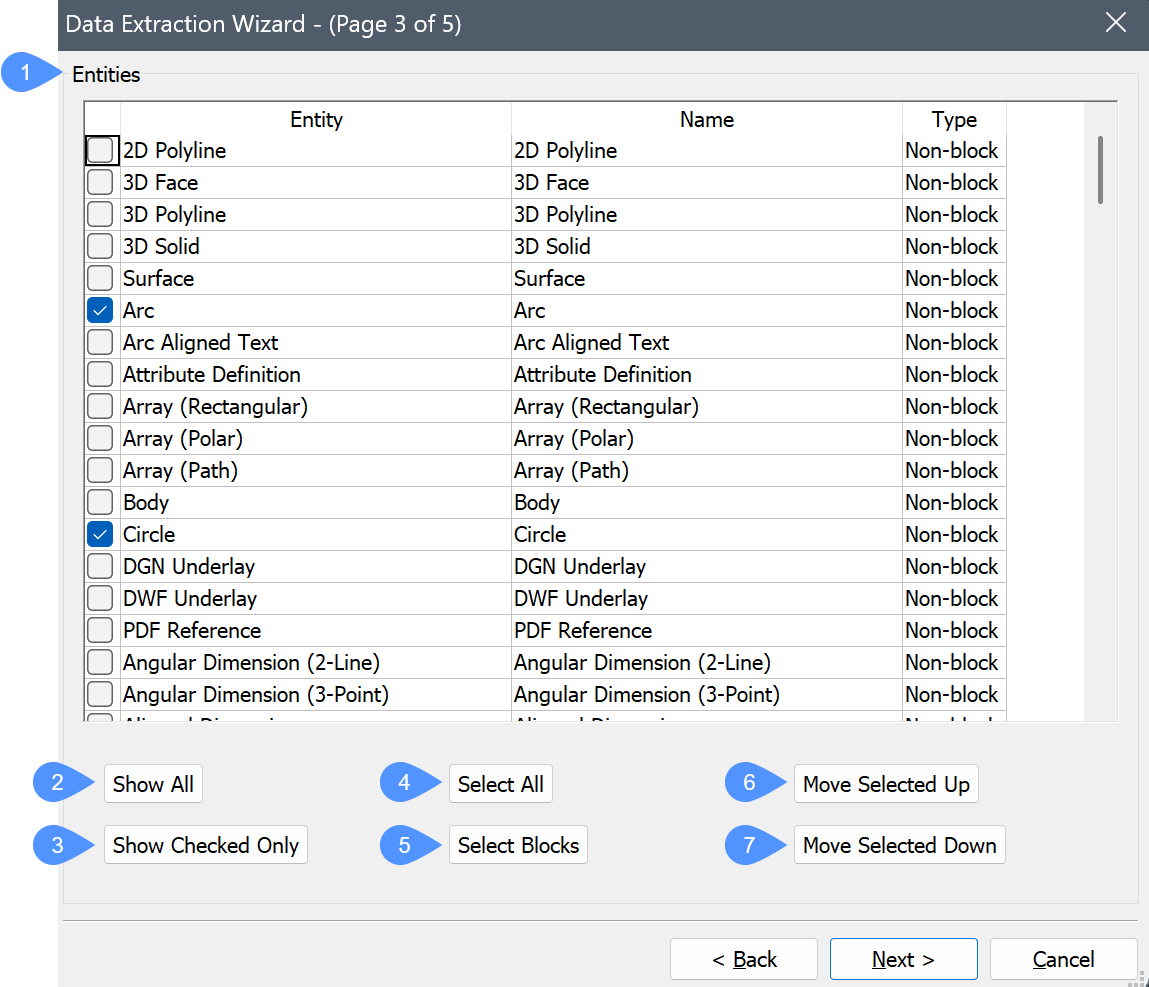This screenshot has width=1149, height=987.
Task: Cancel the Data Extraction Wizard
Action: pos(1063,960)
